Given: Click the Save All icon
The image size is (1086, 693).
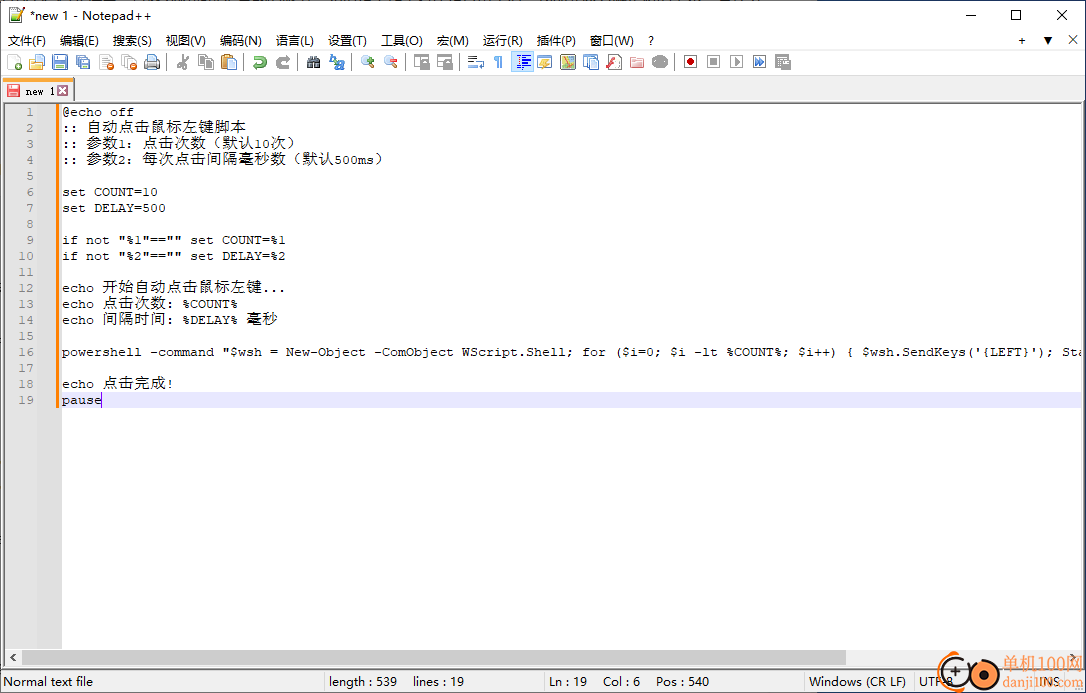Looking at the screenshot, I should [83, 62].
